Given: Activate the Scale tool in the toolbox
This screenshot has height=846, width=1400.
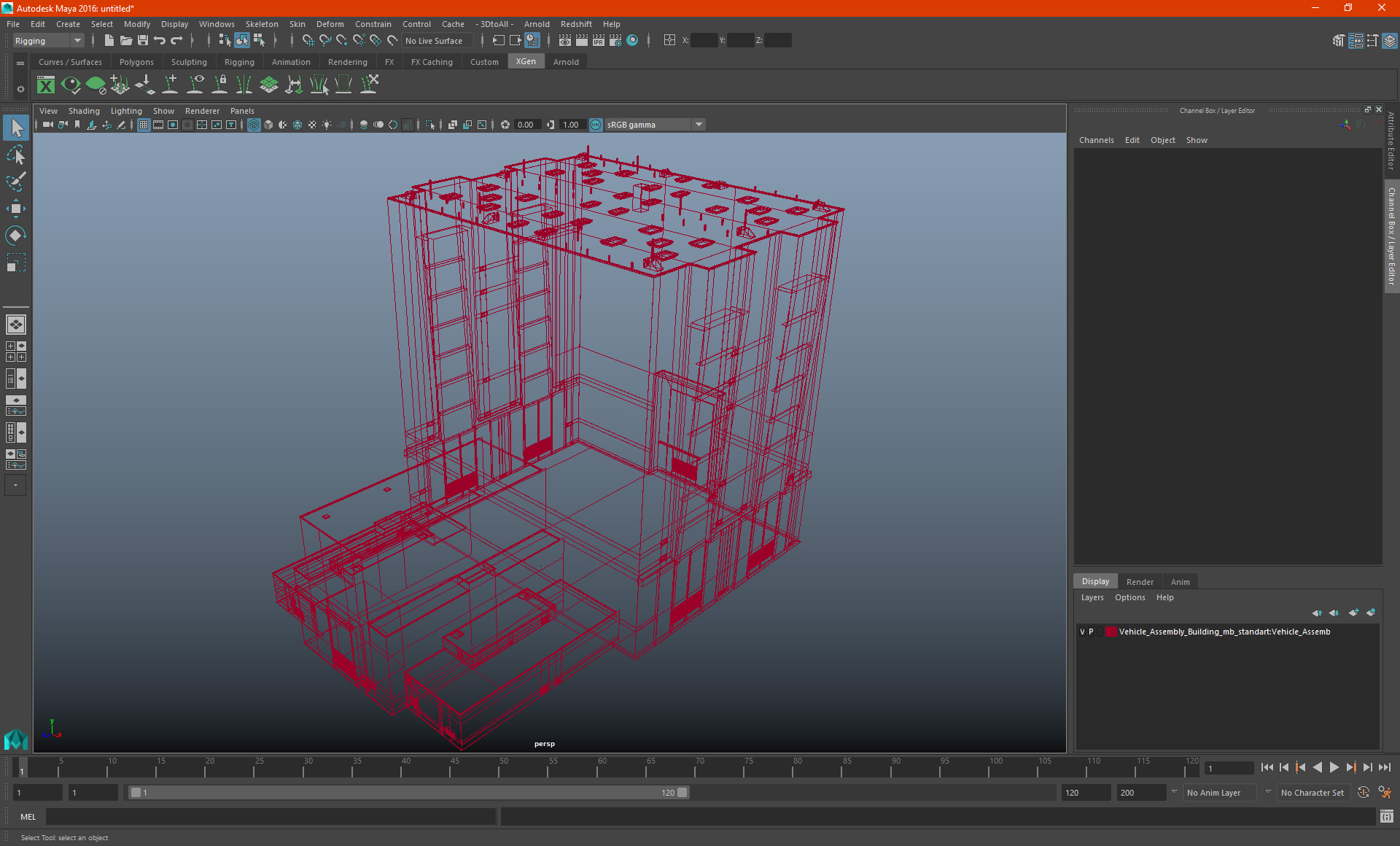Looking at the screenshot, I should pos(16,262).
